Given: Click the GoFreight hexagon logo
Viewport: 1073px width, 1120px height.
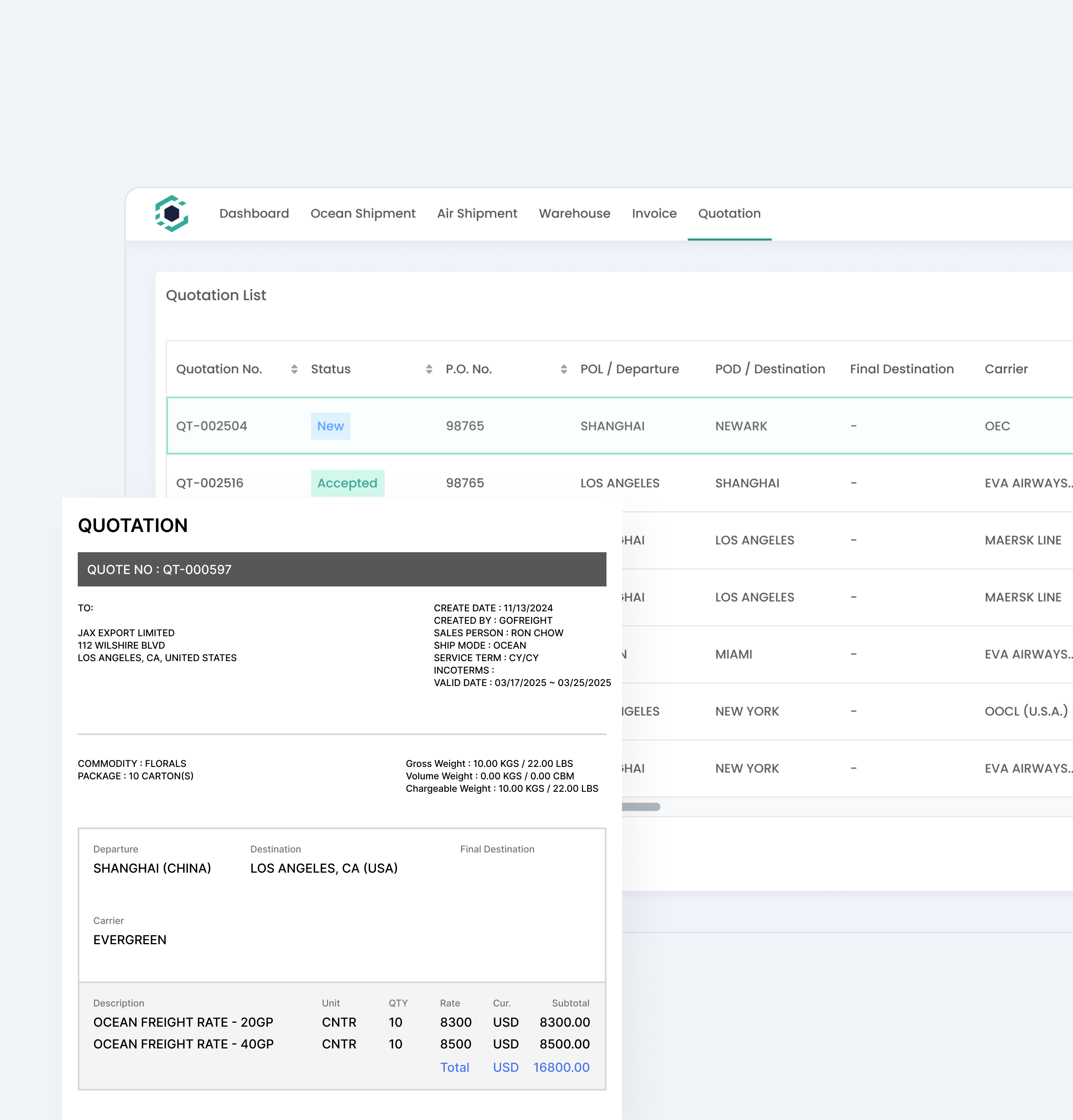Looking at the screenshot, I should pos(171,213).
